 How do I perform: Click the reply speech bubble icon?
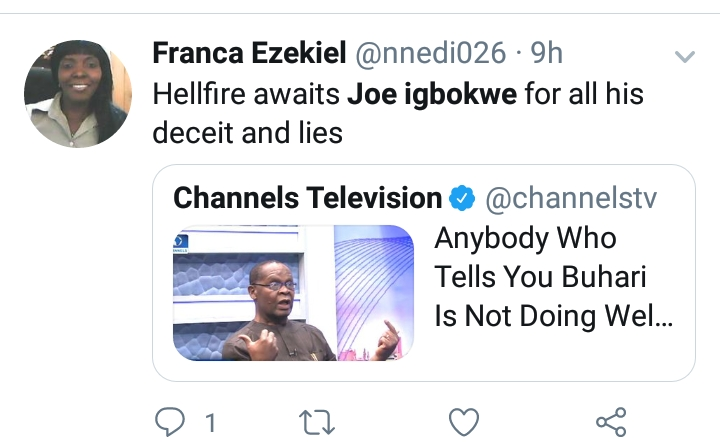click(172, 422)
